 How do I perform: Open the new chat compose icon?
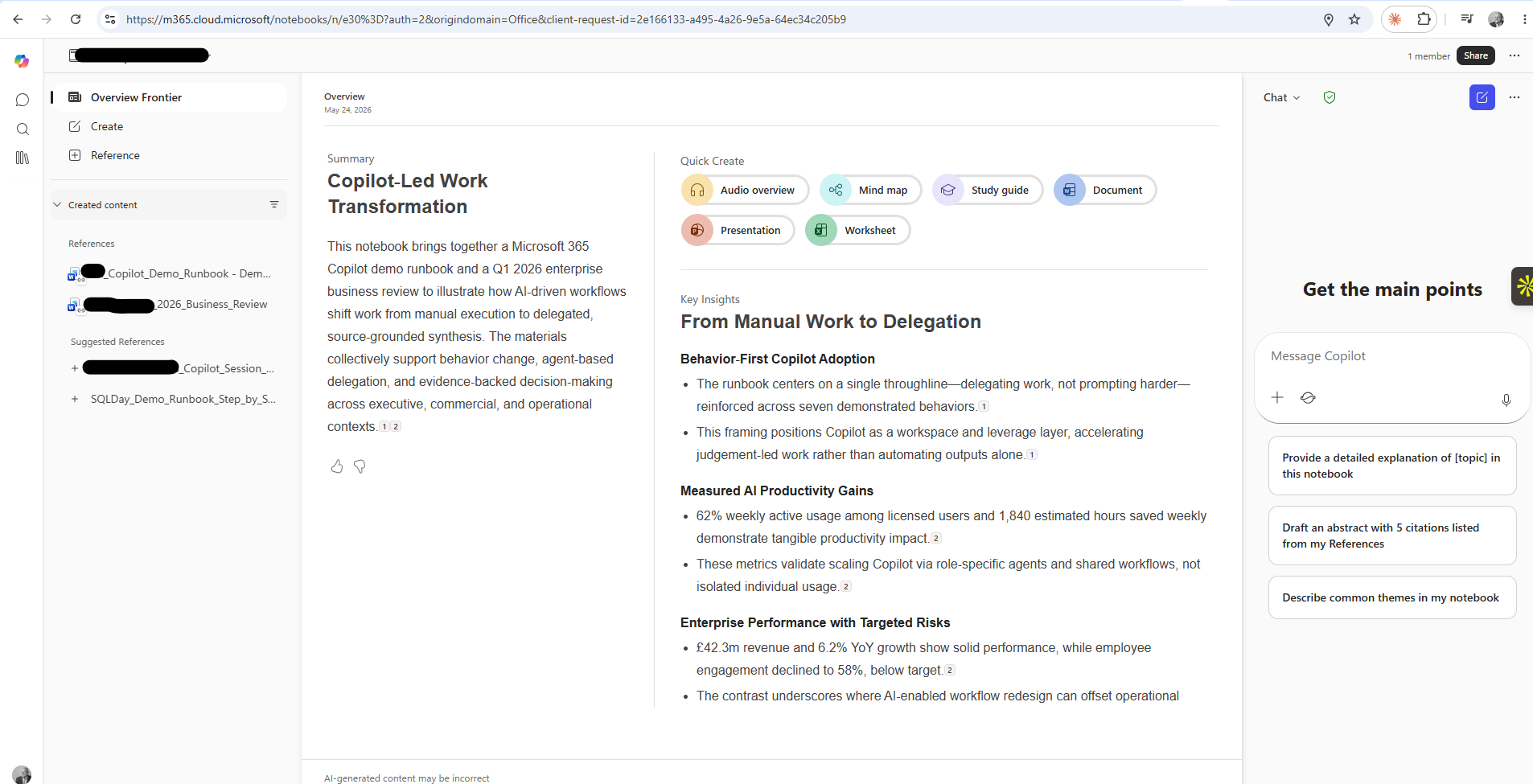tap(1482, 97)
